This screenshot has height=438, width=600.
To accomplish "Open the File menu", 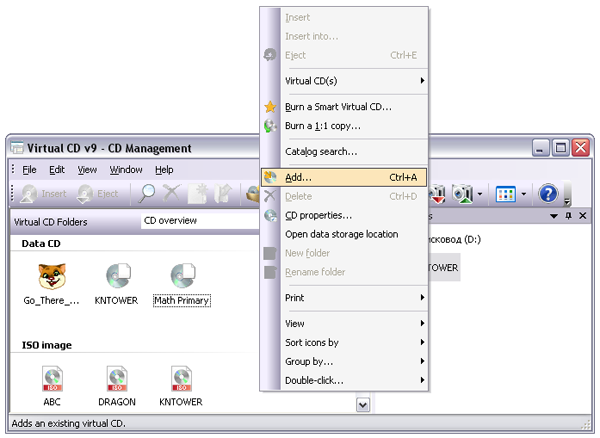I will (x=29, y=169).
